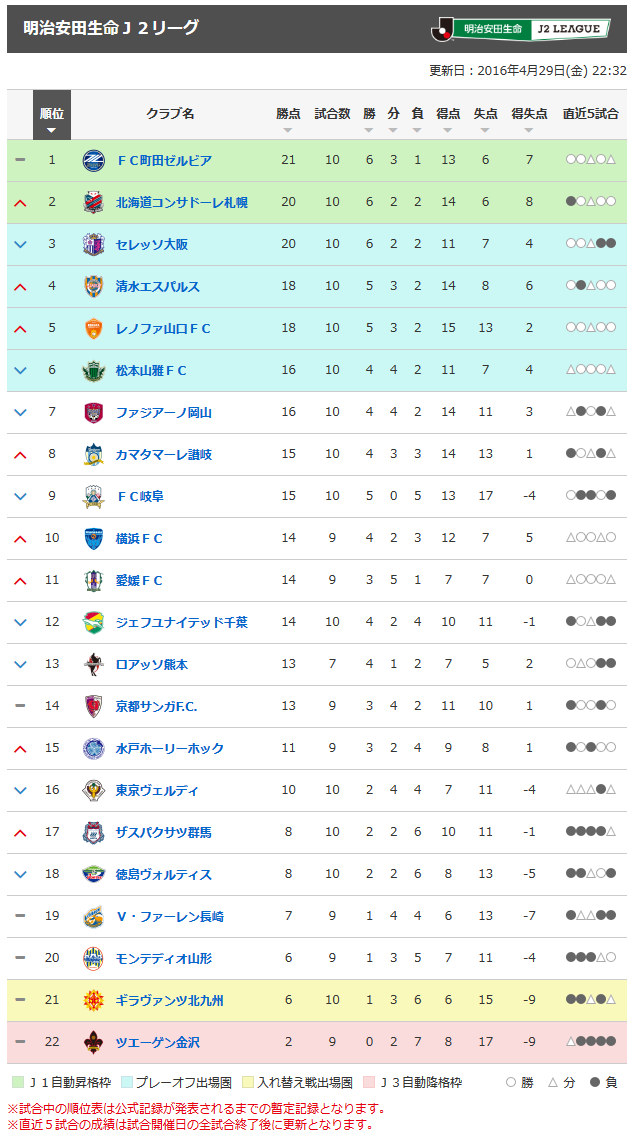Click the Hokkaido Consadole Sapporo crest icon

click(93, 202)
